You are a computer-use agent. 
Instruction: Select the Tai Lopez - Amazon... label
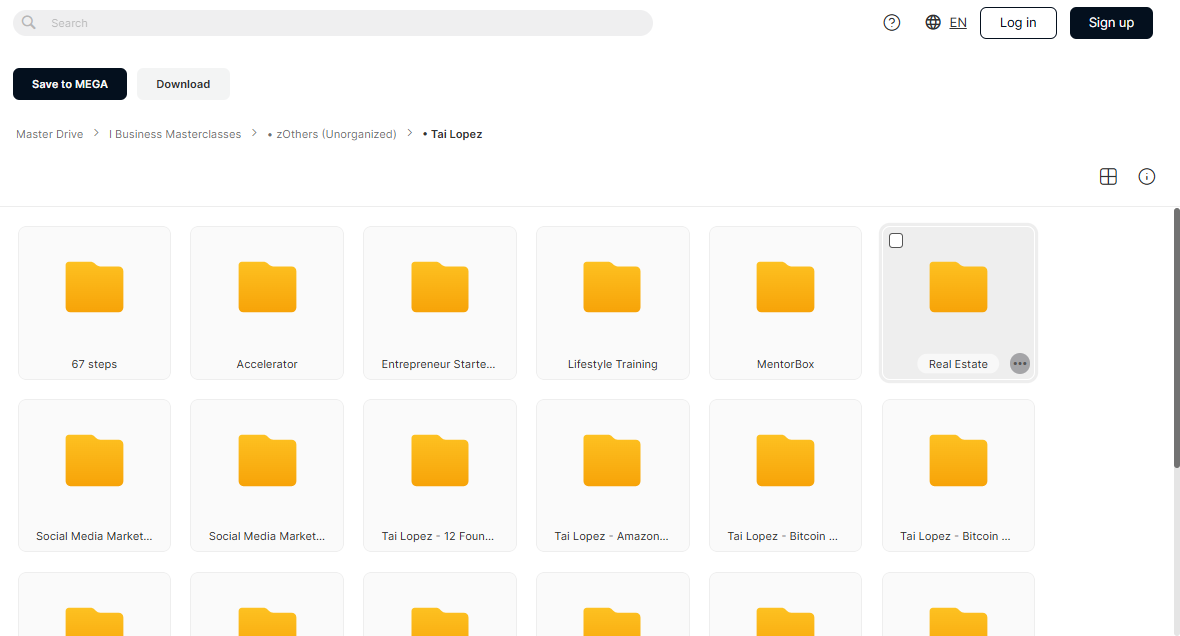[612, 537]
